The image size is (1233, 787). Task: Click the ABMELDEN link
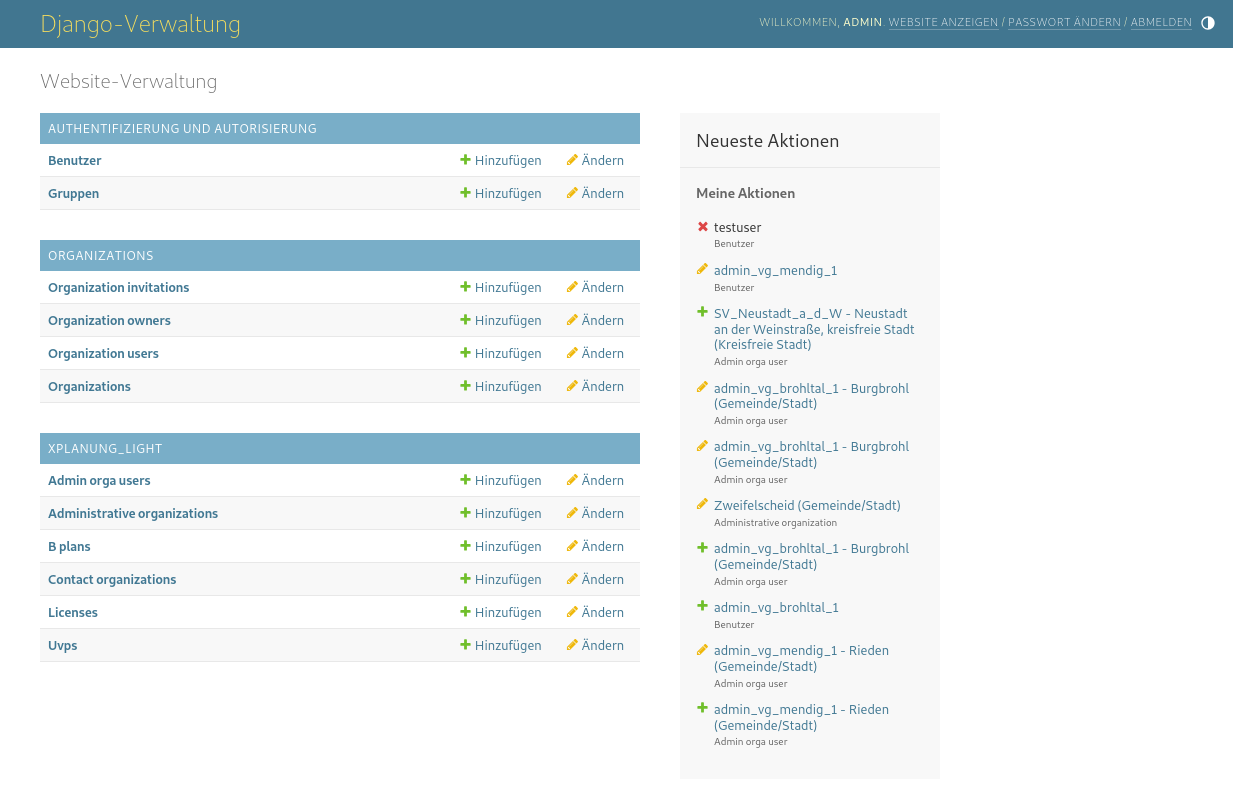click(1161, 22)
